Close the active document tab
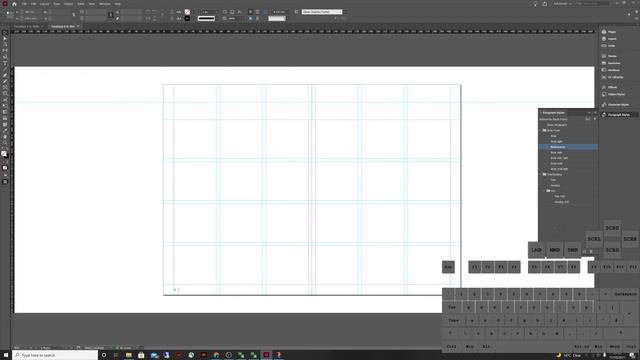Viewport: 640px width, 360px height. [78, 27]
